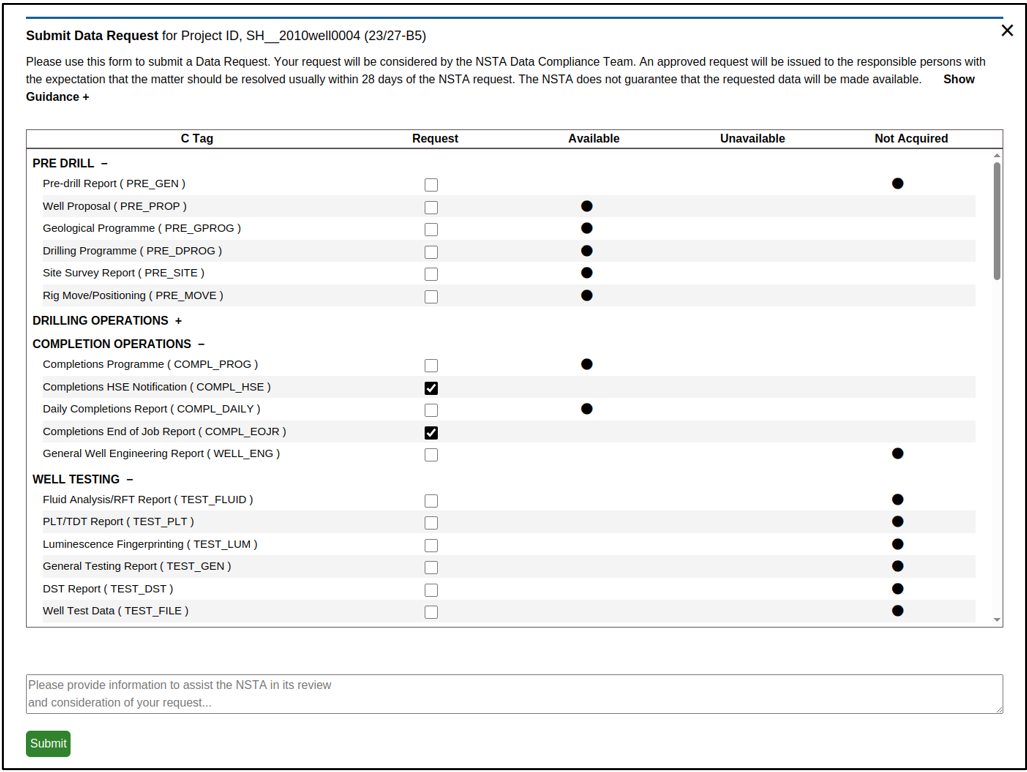Show Guidance for the data request
Image resolution: width=1027 pixels, height=772 pixels.
(57, 97)
